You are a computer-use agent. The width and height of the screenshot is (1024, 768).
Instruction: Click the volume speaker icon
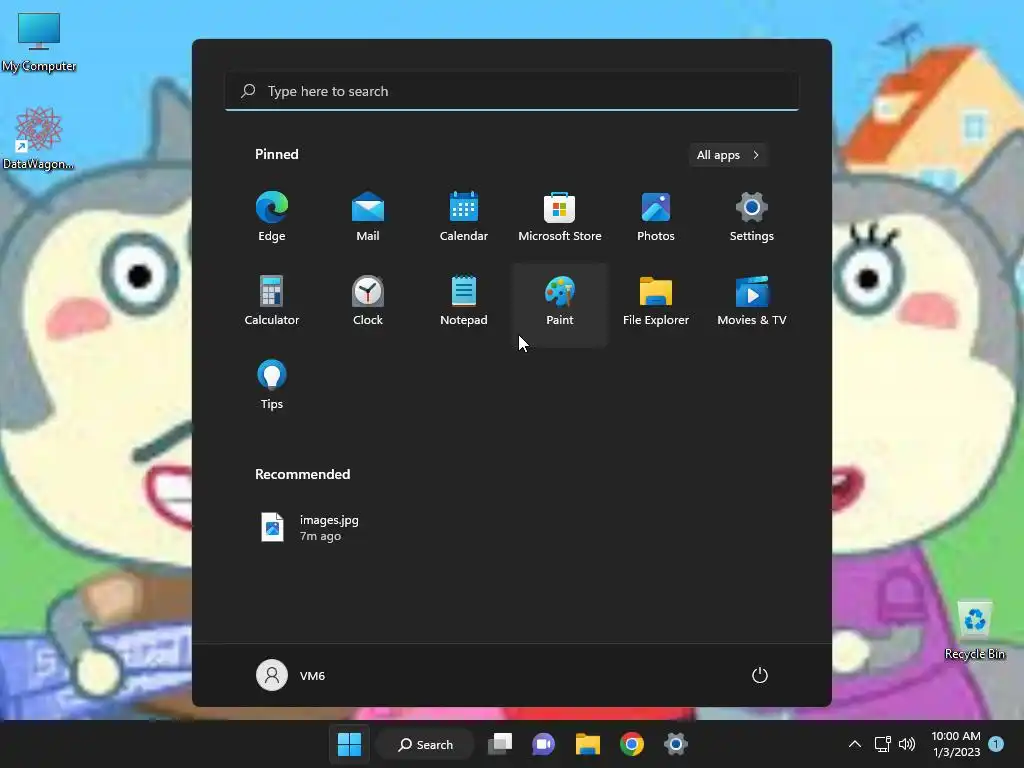click(x=907, y=744)
